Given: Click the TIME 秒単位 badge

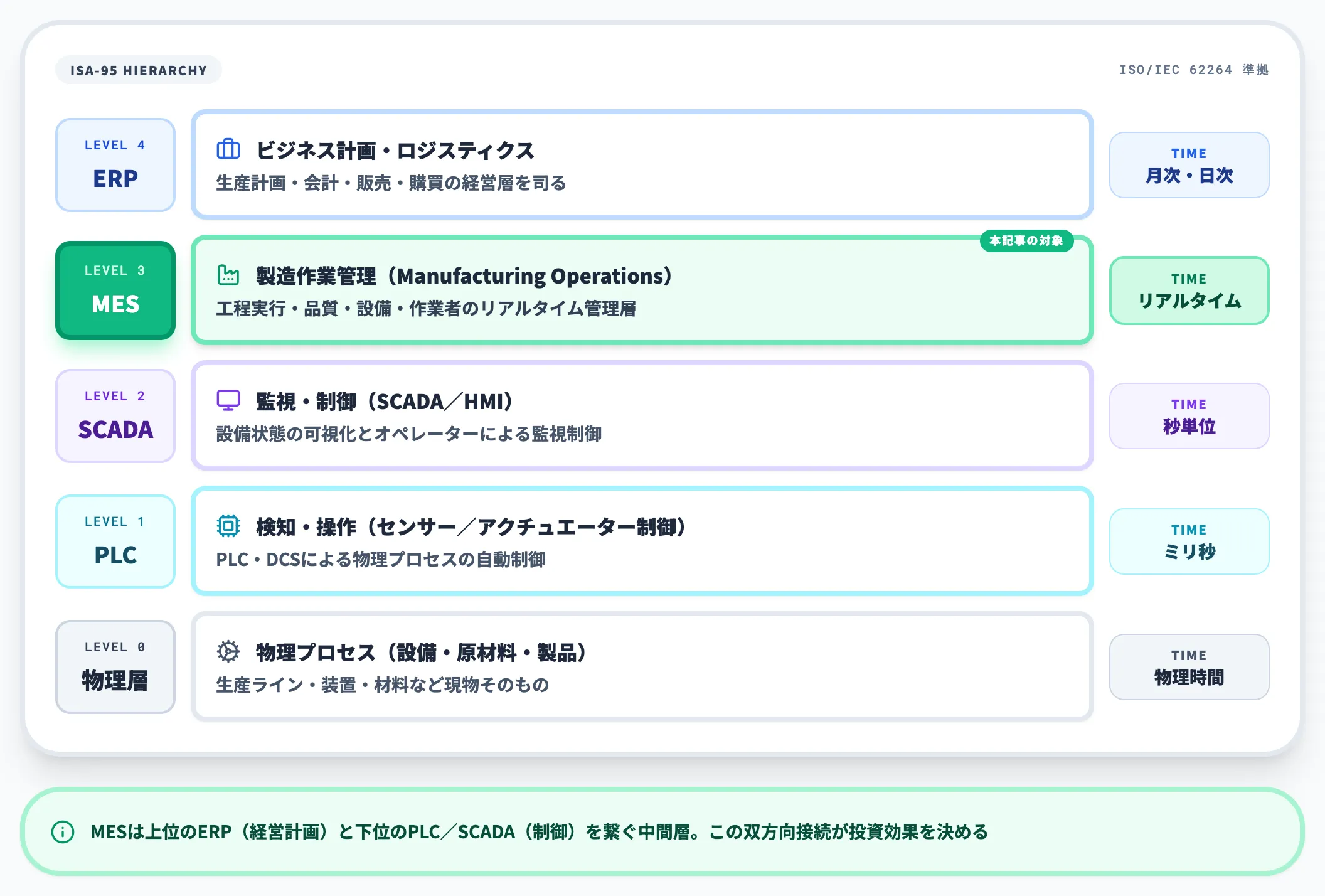Looking at the screenshot, I should pyautogui.click(x=1189, y=416).
